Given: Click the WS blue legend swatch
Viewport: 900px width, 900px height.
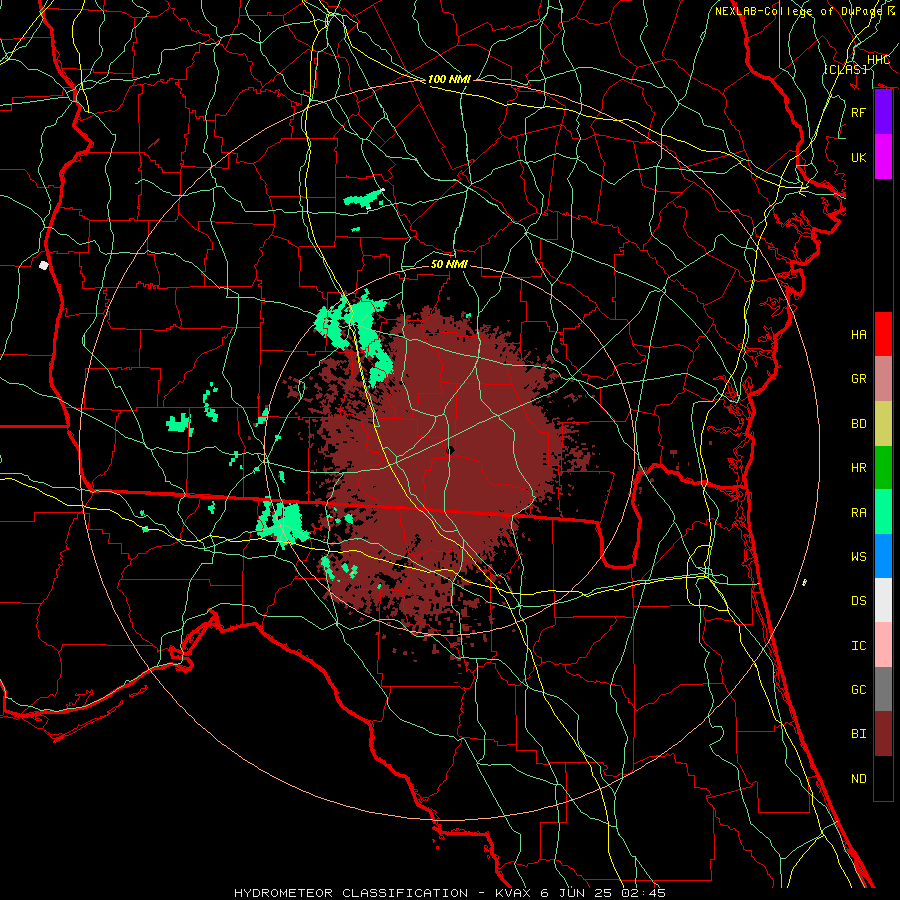Looking at the screenshot, I should pos(883,556).
